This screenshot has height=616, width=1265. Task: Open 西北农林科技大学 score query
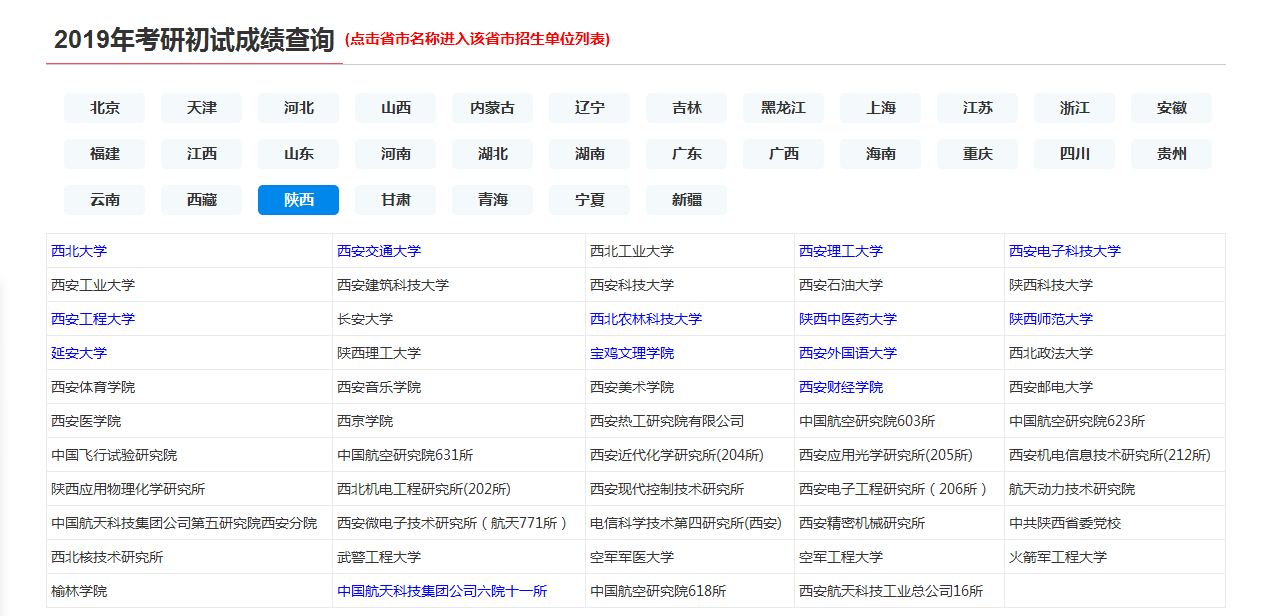coord(646,318)
